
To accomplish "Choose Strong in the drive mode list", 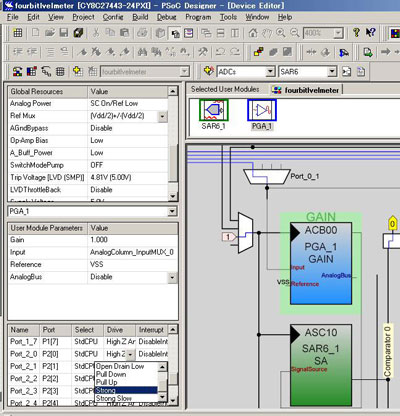I will click(x=126, y=390).
